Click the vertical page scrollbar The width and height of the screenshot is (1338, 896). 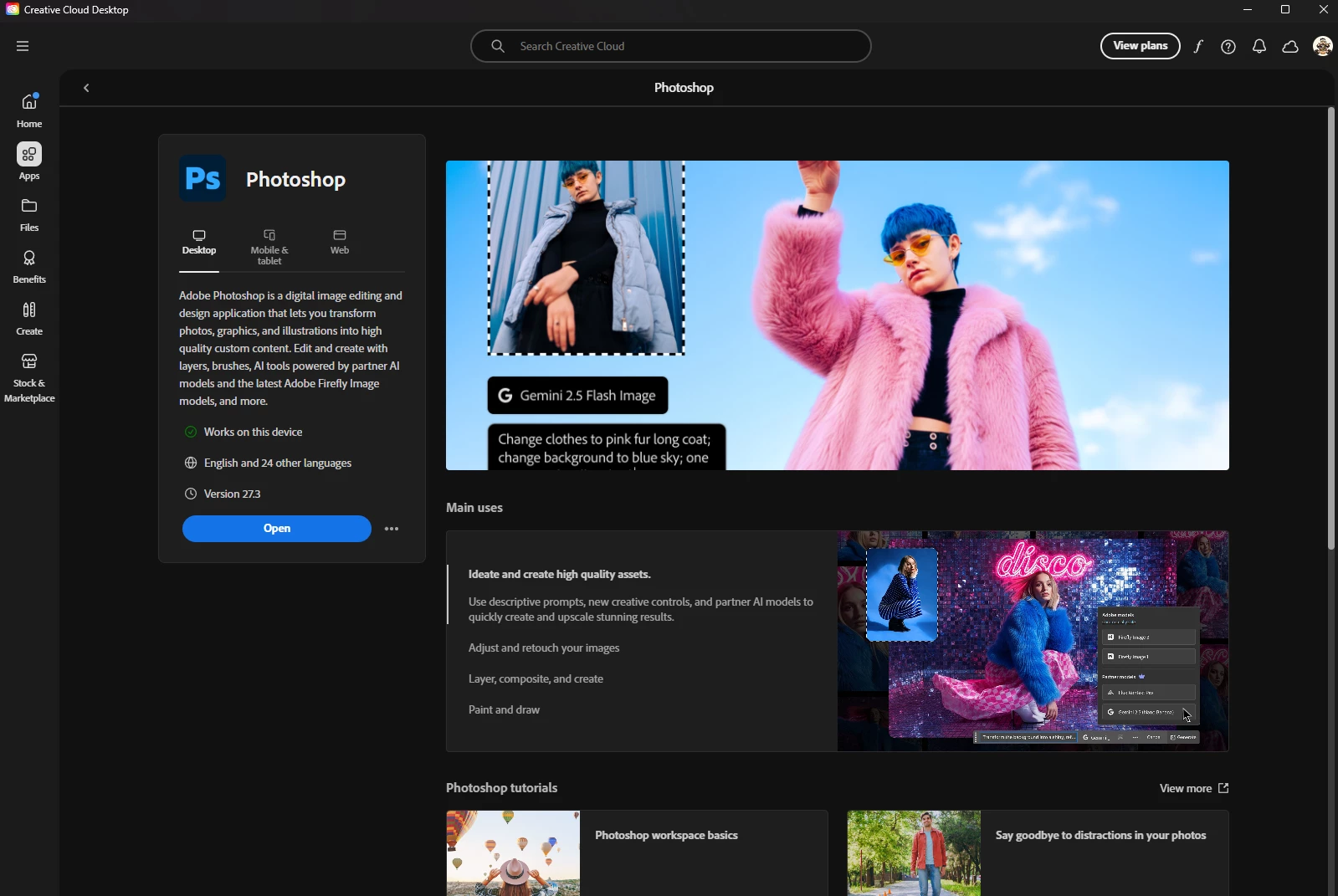point(1330,328)
